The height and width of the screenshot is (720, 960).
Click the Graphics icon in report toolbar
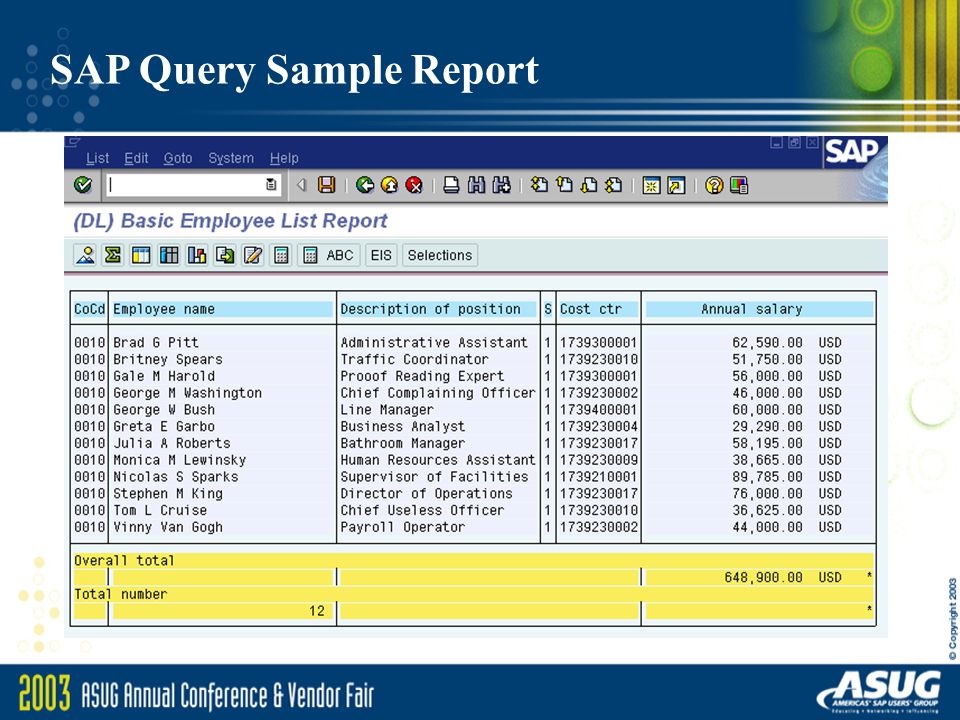tap(85, 255)
